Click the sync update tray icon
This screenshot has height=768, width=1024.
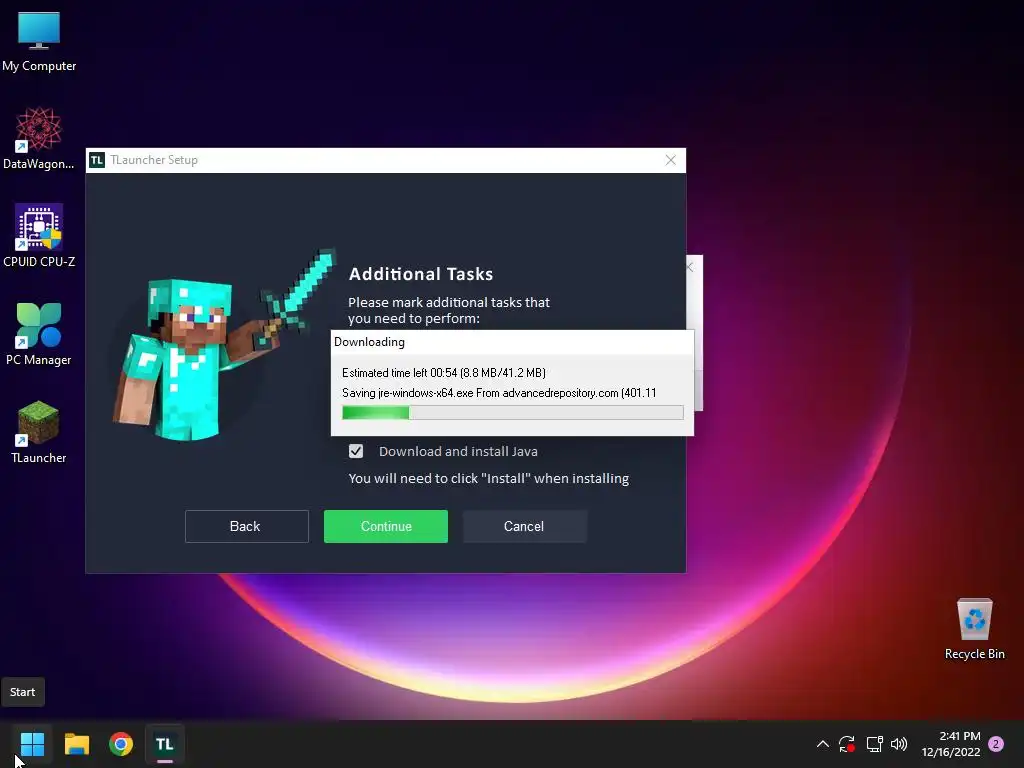[847, 744]
